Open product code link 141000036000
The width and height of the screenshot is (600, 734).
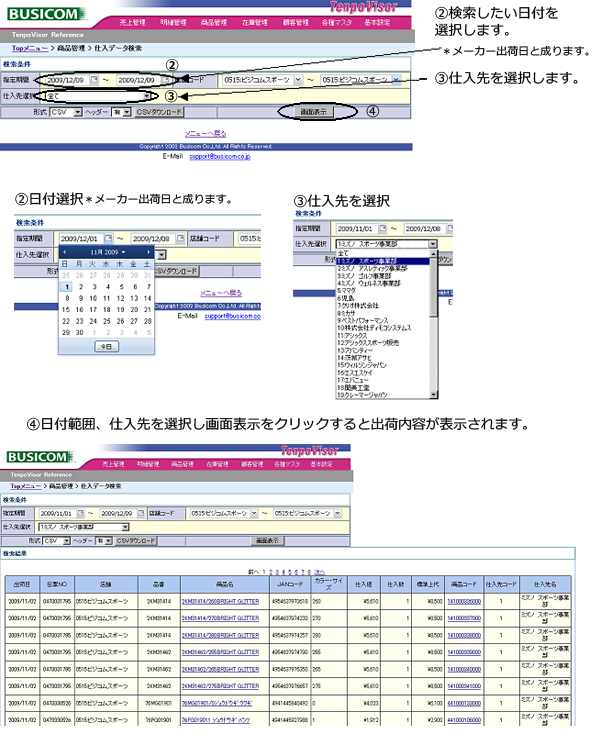point(464,602)
